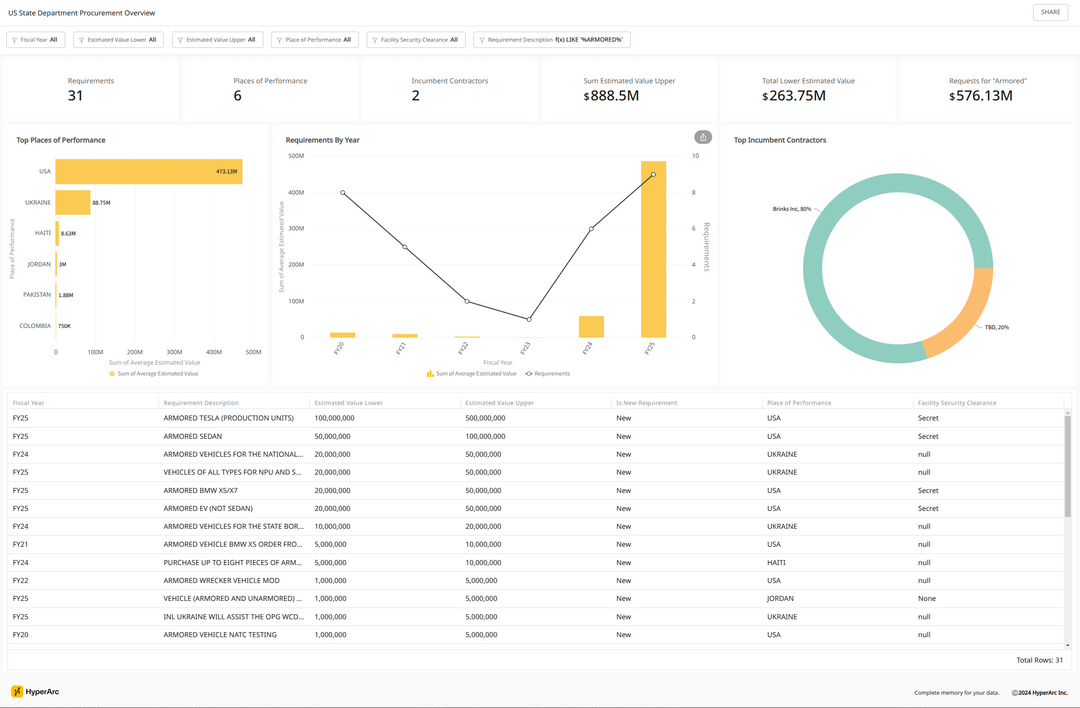1080x708 pixels.
Task: Click the table's vertical scrollbar thumb
Action: 1067,465
